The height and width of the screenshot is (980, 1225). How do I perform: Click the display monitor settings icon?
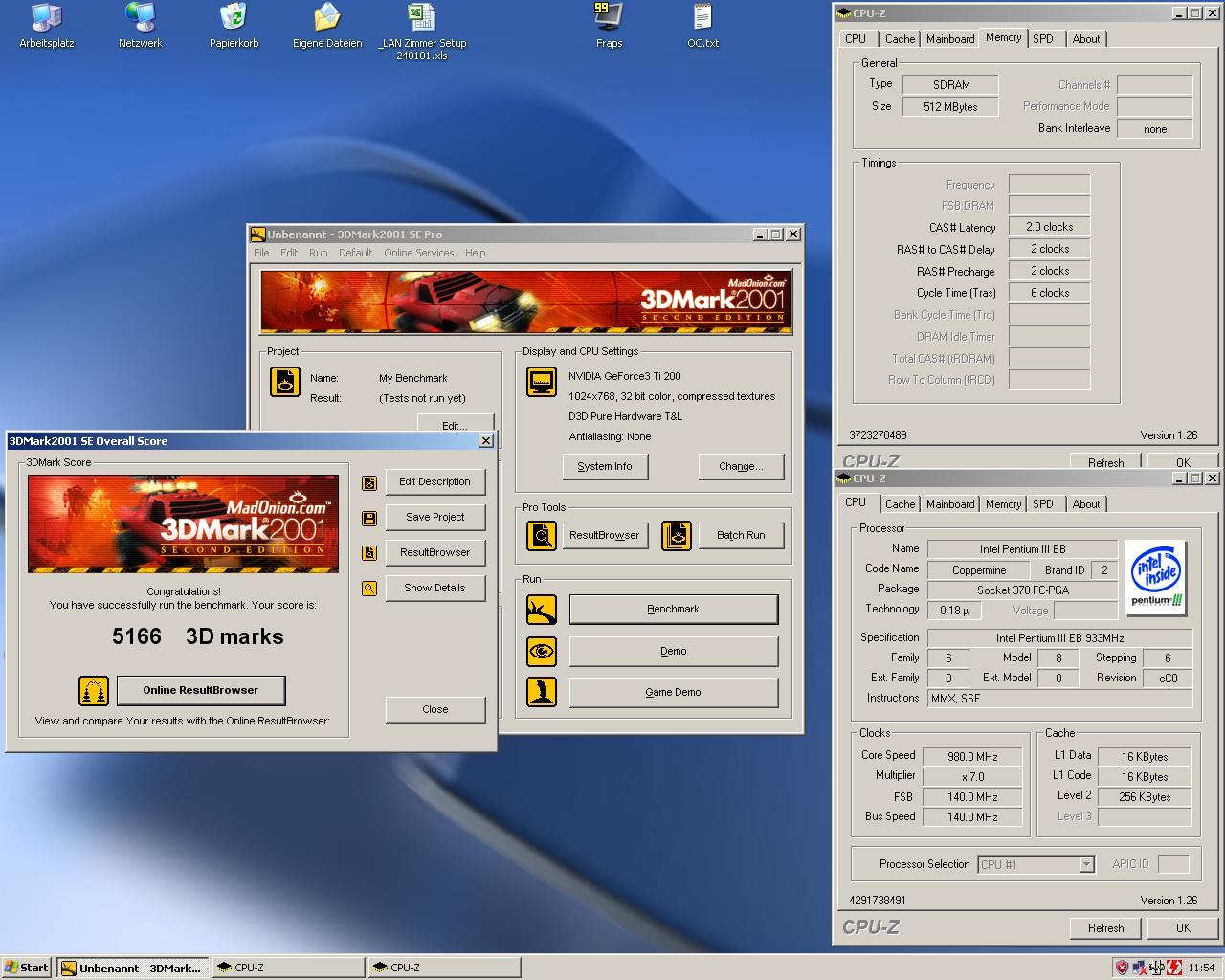[542, 382]
